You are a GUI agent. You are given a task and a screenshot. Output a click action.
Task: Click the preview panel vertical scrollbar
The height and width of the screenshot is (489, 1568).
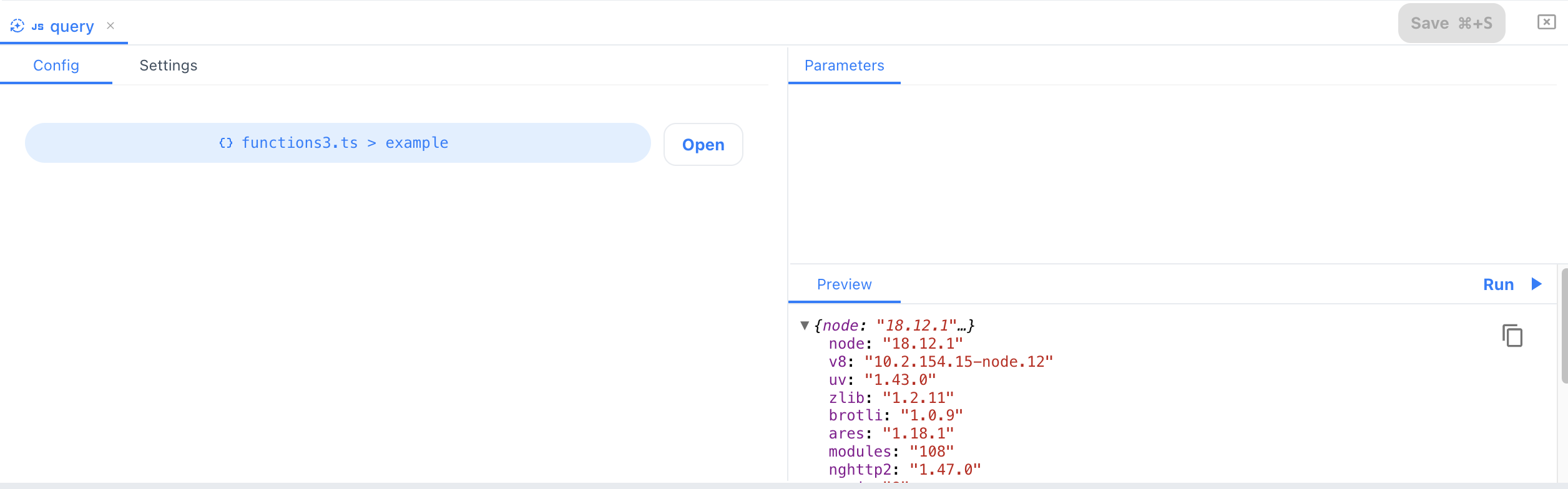pos(1564,326)
